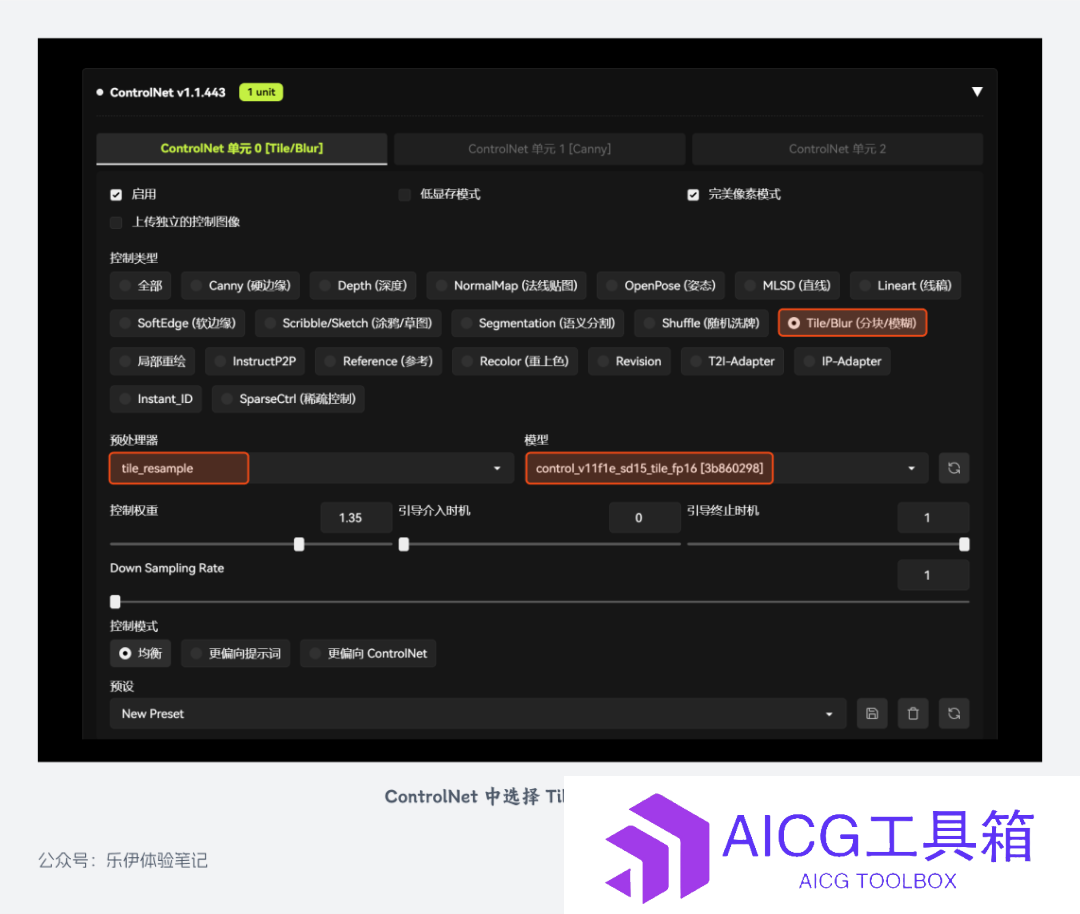Pick NormalMap (法线贴图) control type

pyautogui.click(x=506, y=286)
